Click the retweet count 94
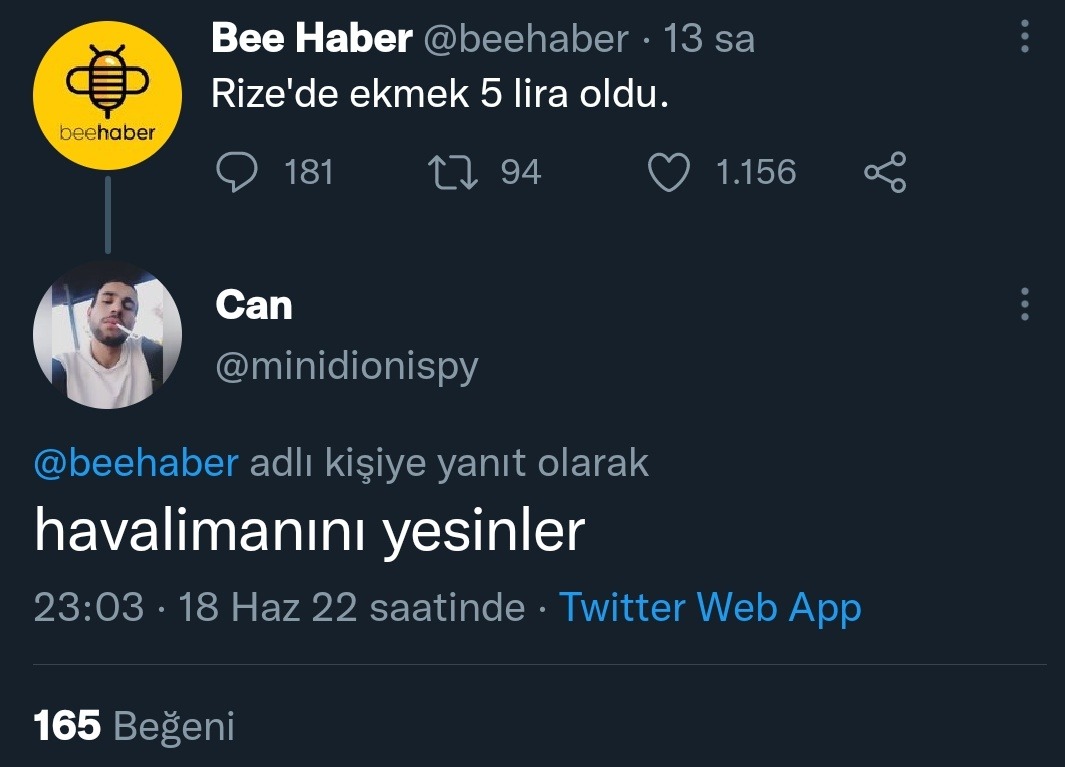 tap(520, 172)
